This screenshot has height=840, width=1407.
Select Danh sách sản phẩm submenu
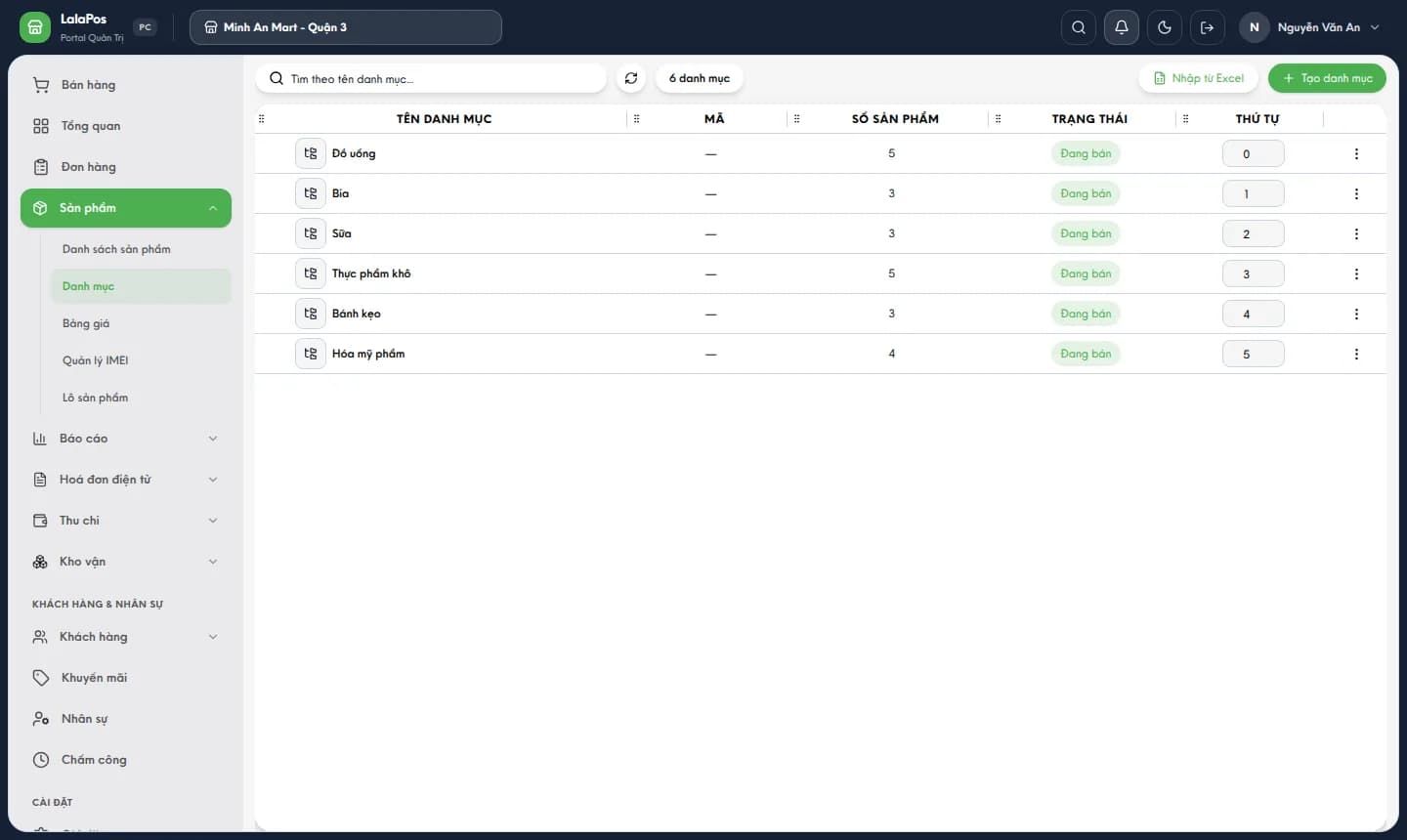click(x=141, y=249)
